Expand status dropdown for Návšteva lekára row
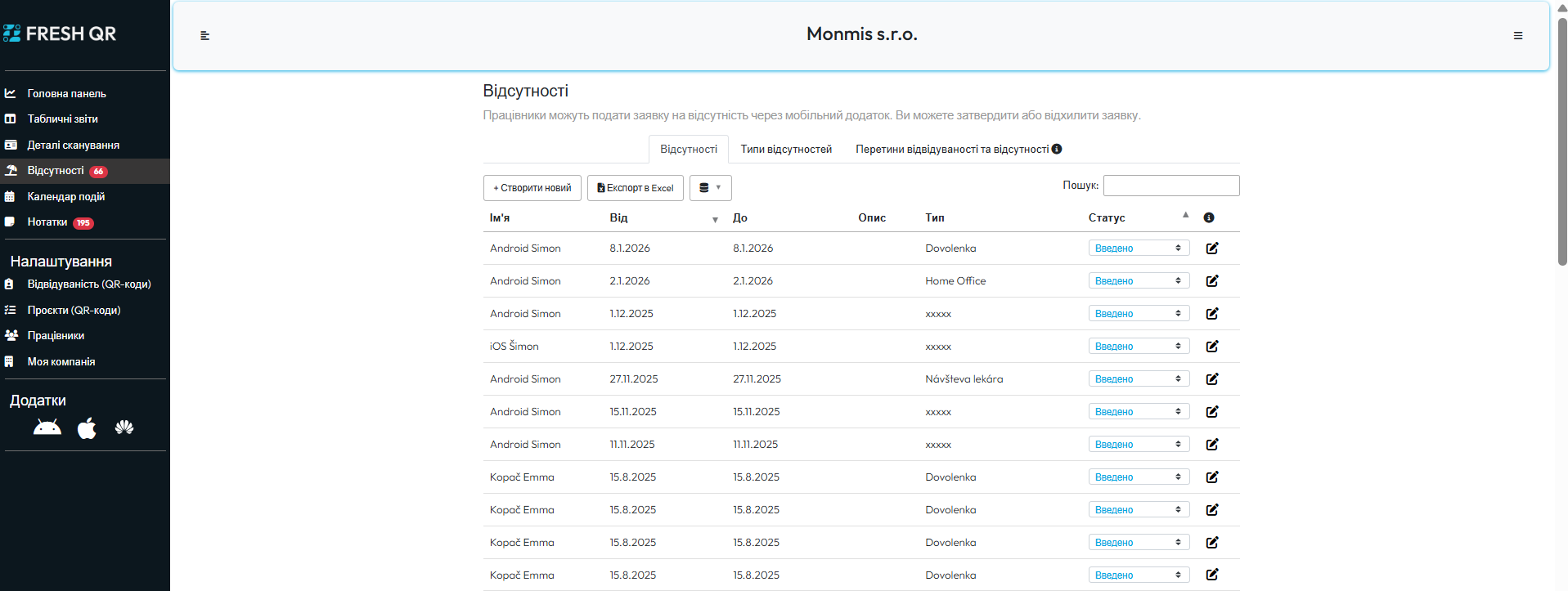1568x591 pixels. [x=1138, y=379]
